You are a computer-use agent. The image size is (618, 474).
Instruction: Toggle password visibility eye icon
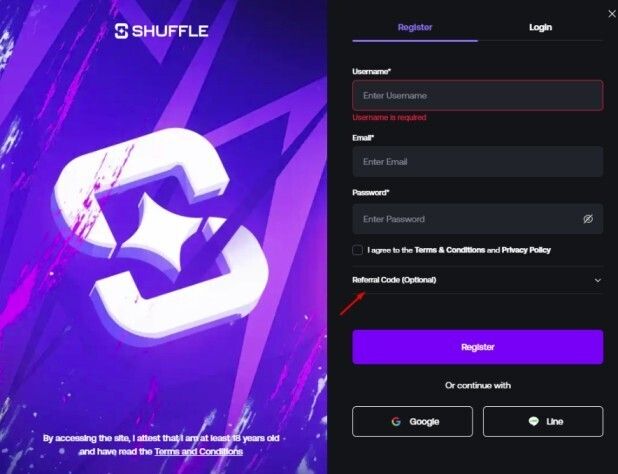[x=588, y=219]
